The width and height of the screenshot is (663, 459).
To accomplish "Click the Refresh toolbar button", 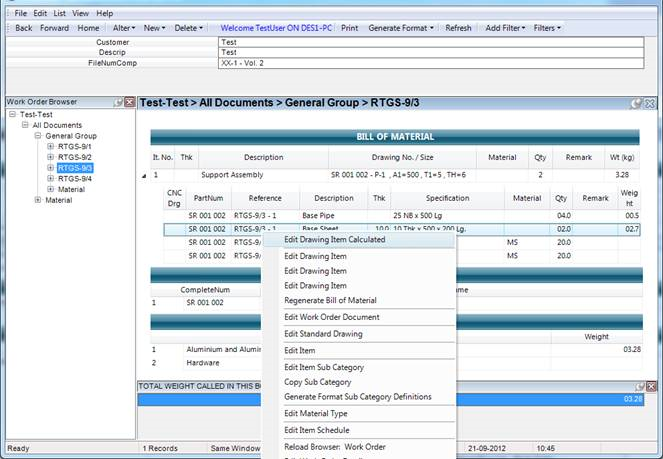I will 458,28.
